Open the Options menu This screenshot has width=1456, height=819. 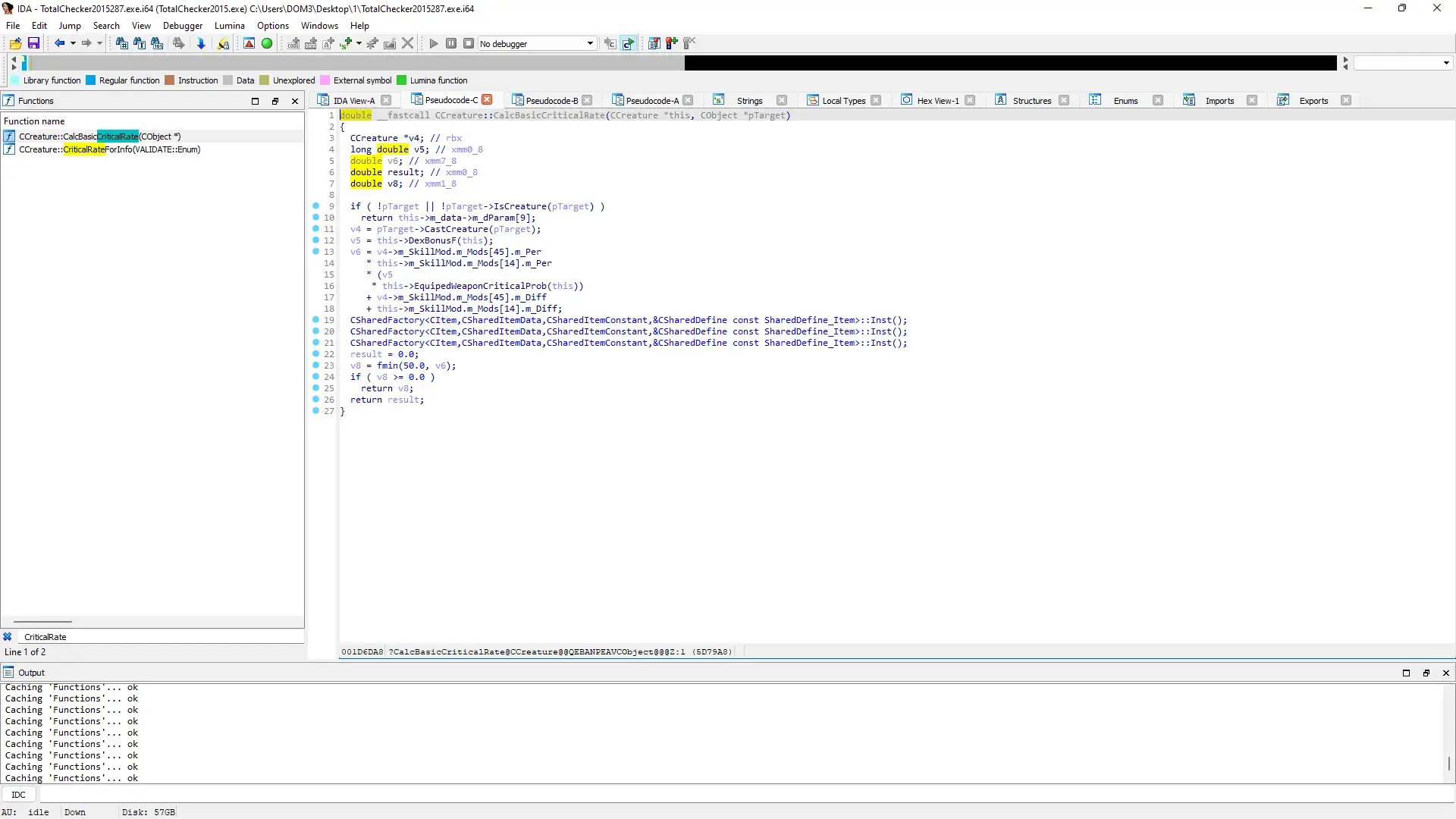click(x=273, y=25)
